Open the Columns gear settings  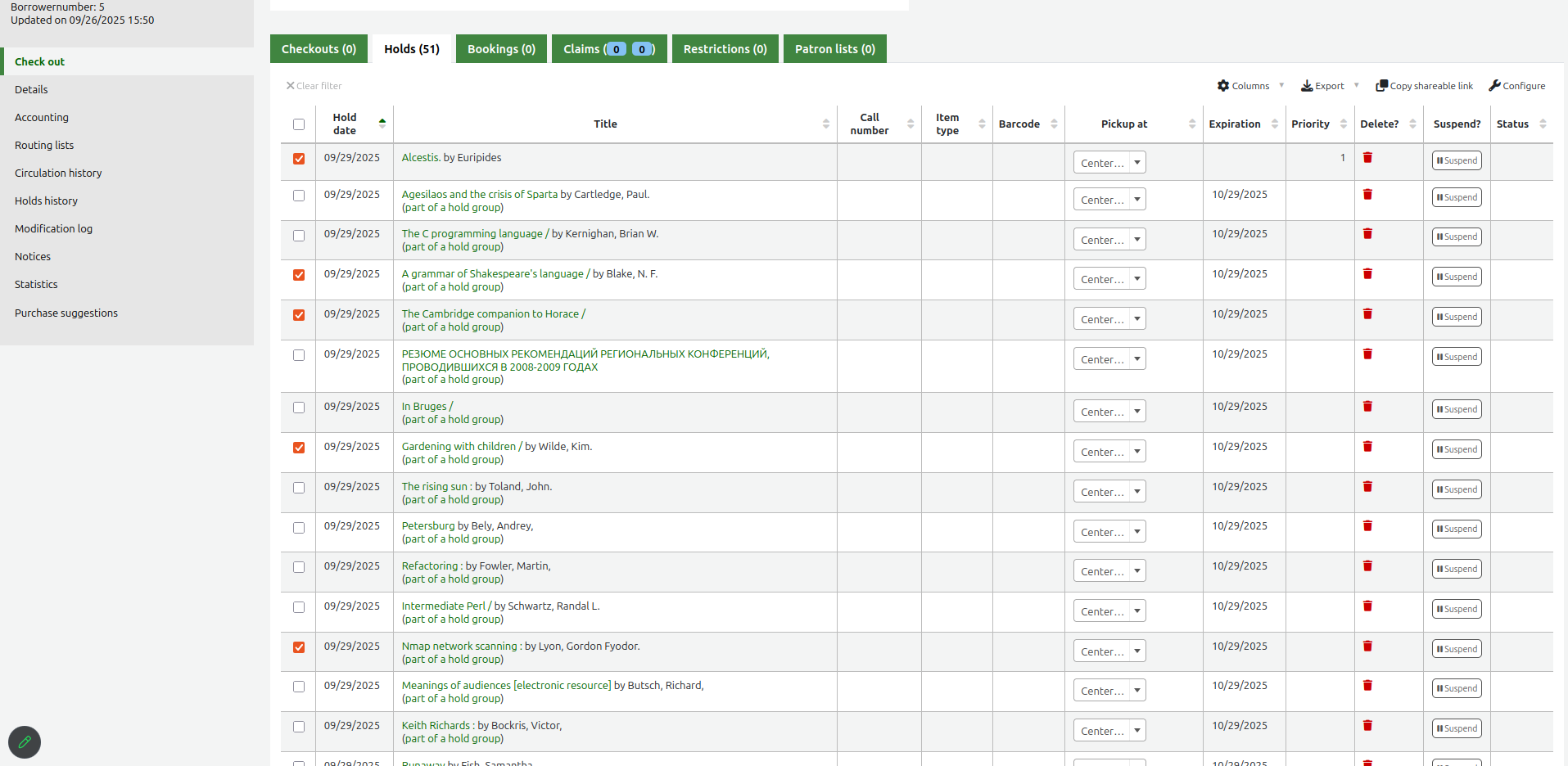tap(1223, 86)
